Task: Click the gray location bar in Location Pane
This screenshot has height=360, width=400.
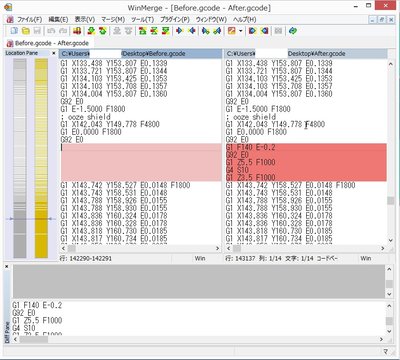Action: coord(20,158)
